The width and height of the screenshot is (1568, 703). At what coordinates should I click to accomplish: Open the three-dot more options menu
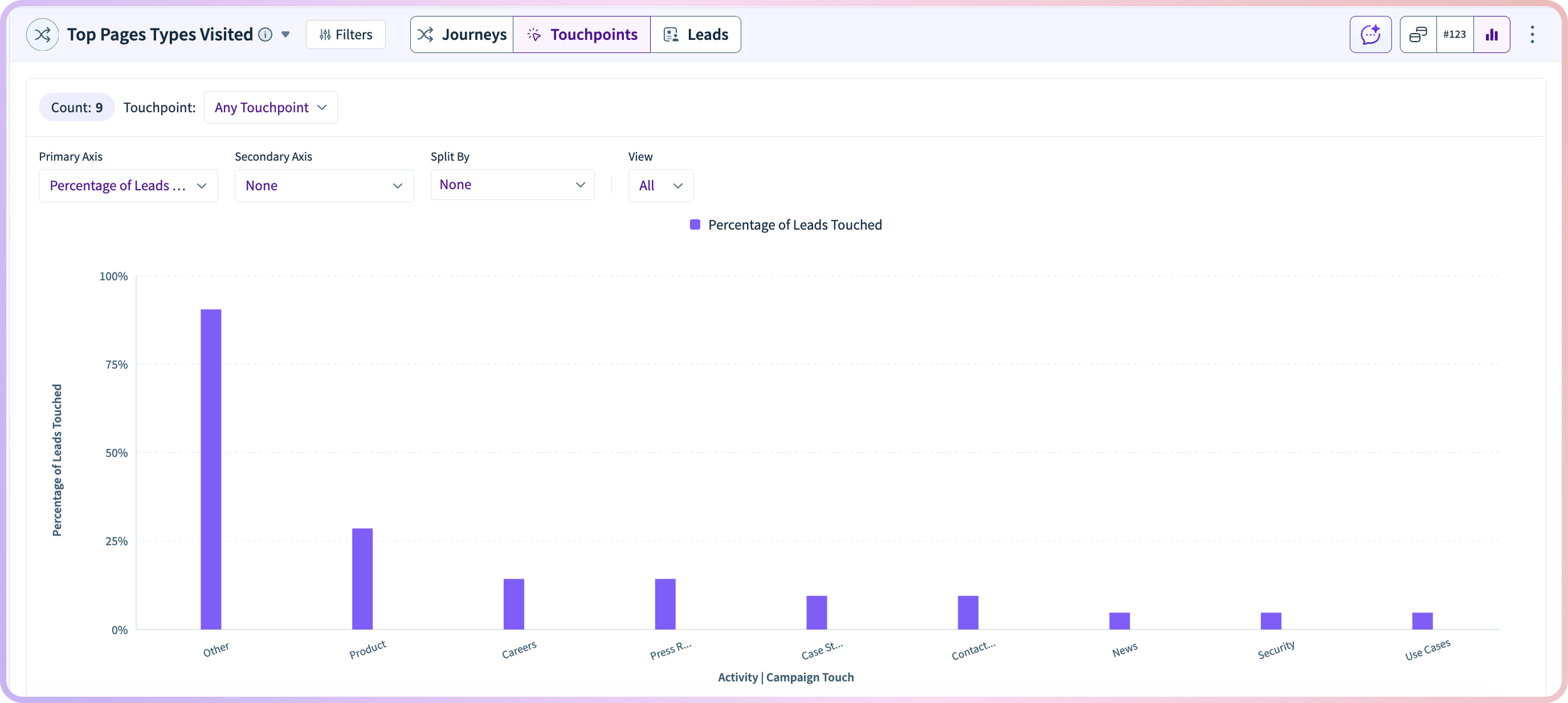tap(1532, 35)
